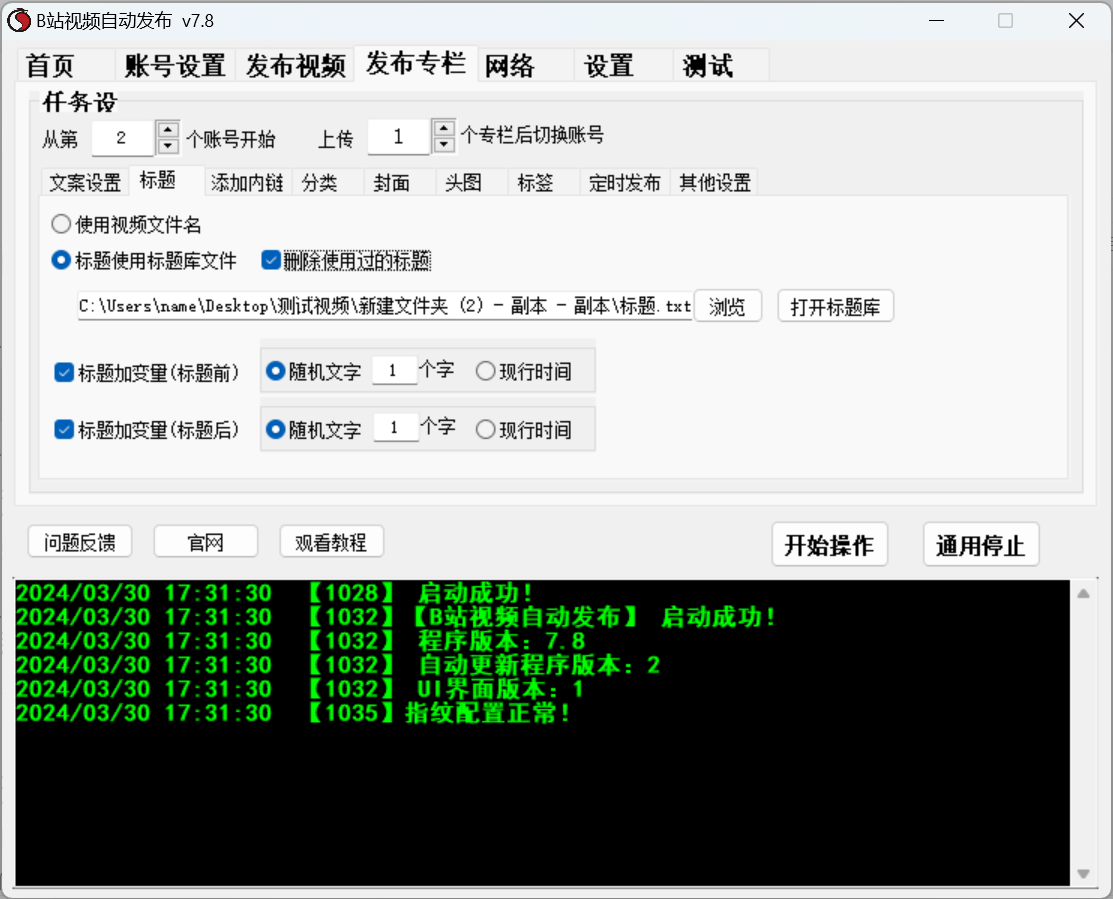This screenshot has width=1113, height=899.
Task: Click the 浏览 button
Action: click(x=728, y=306)
